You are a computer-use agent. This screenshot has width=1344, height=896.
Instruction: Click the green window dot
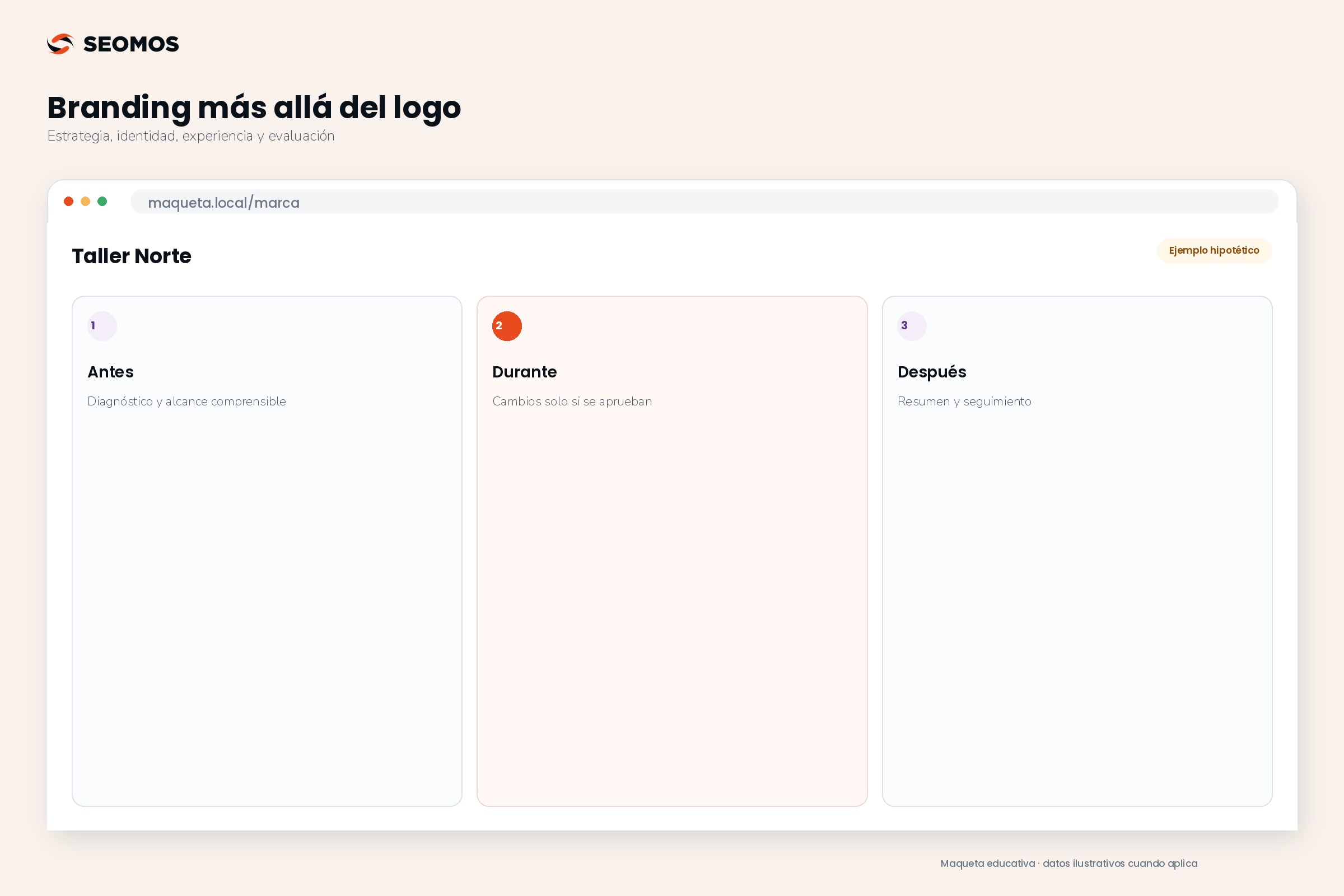tap(102, 201)
